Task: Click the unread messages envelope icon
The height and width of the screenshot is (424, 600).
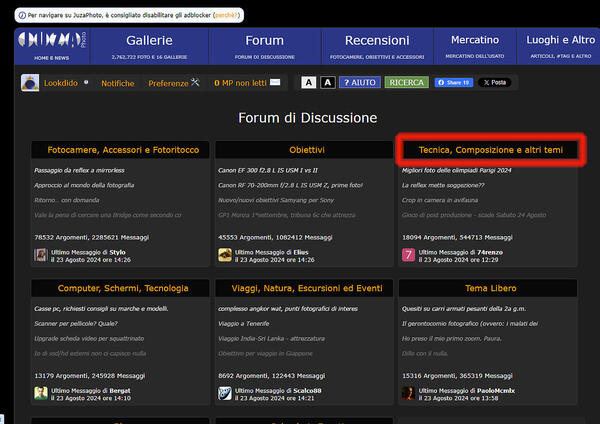Action: 275,83
